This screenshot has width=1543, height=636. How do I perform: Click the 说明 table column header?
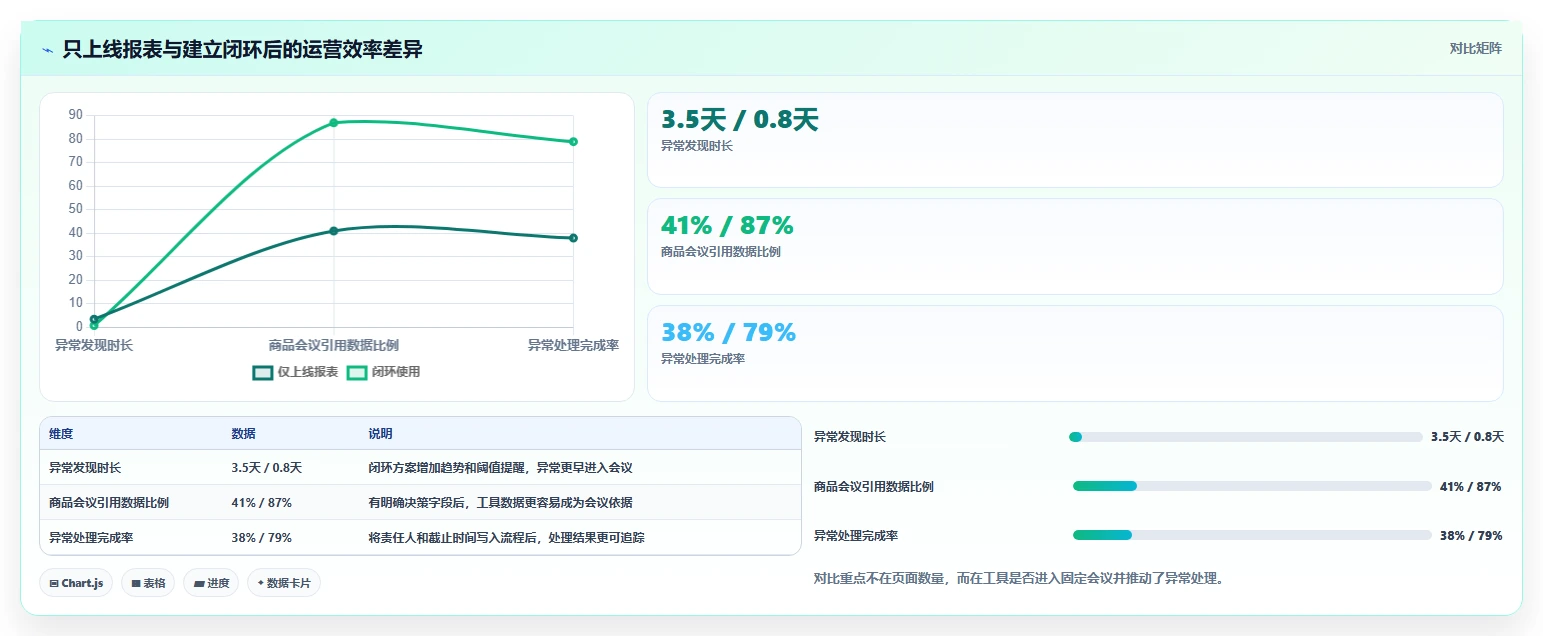[x=381, y=434]
